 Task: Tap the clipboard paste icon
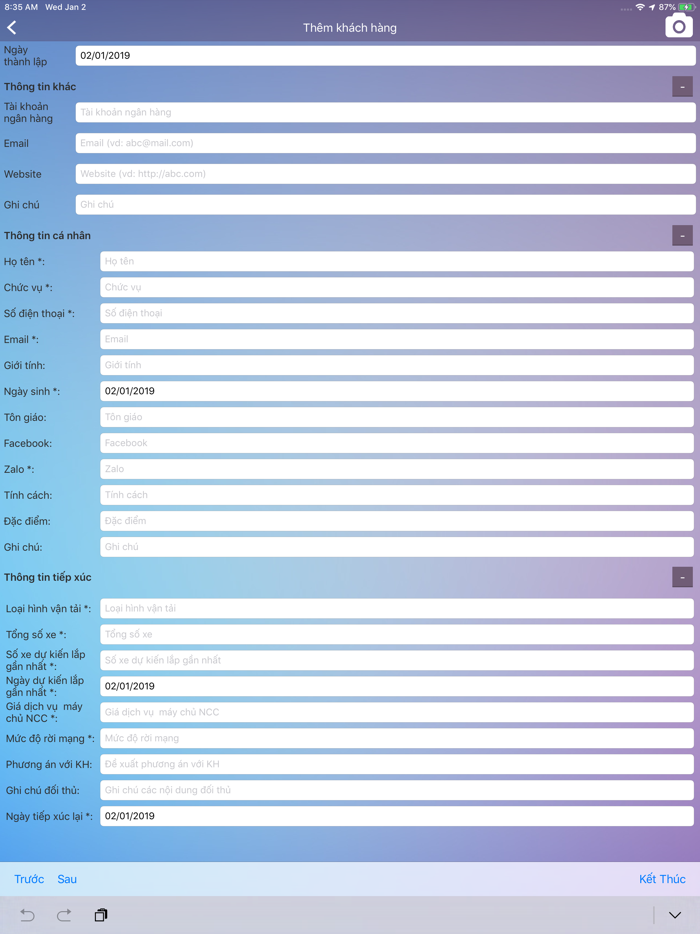click(x=101, y=915)
